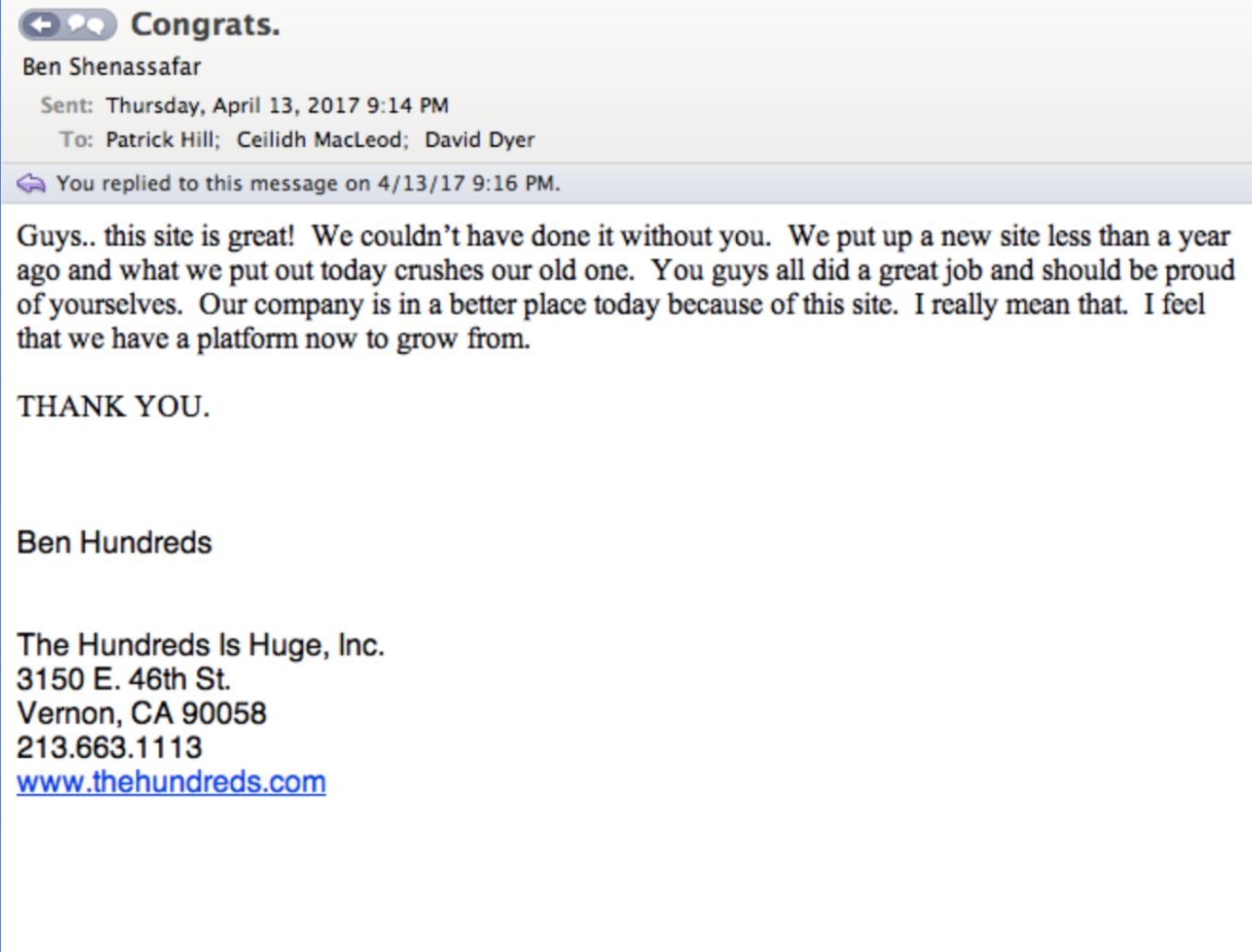Click the purple reply arrow icon
Viewport: 1252px width, 952px height.
point(31,184)
